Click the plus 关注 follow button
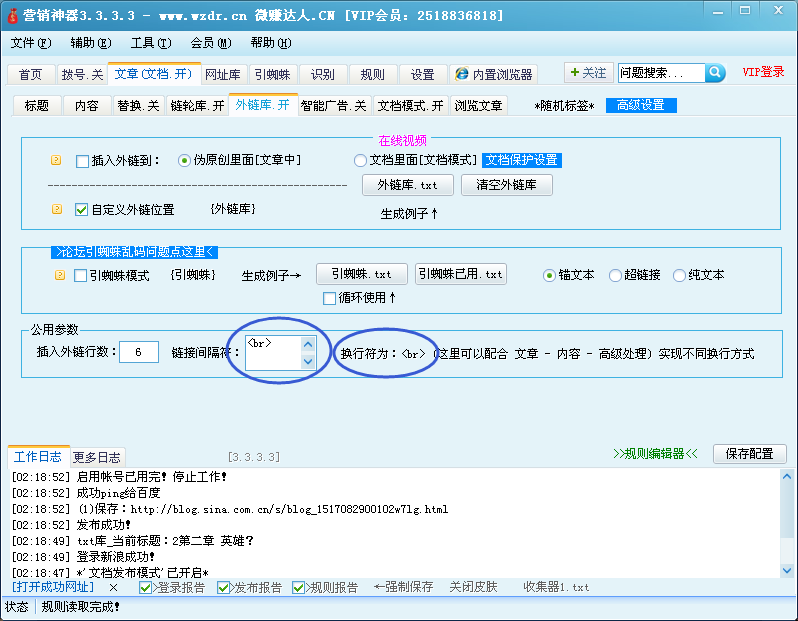 coord(587,73)
